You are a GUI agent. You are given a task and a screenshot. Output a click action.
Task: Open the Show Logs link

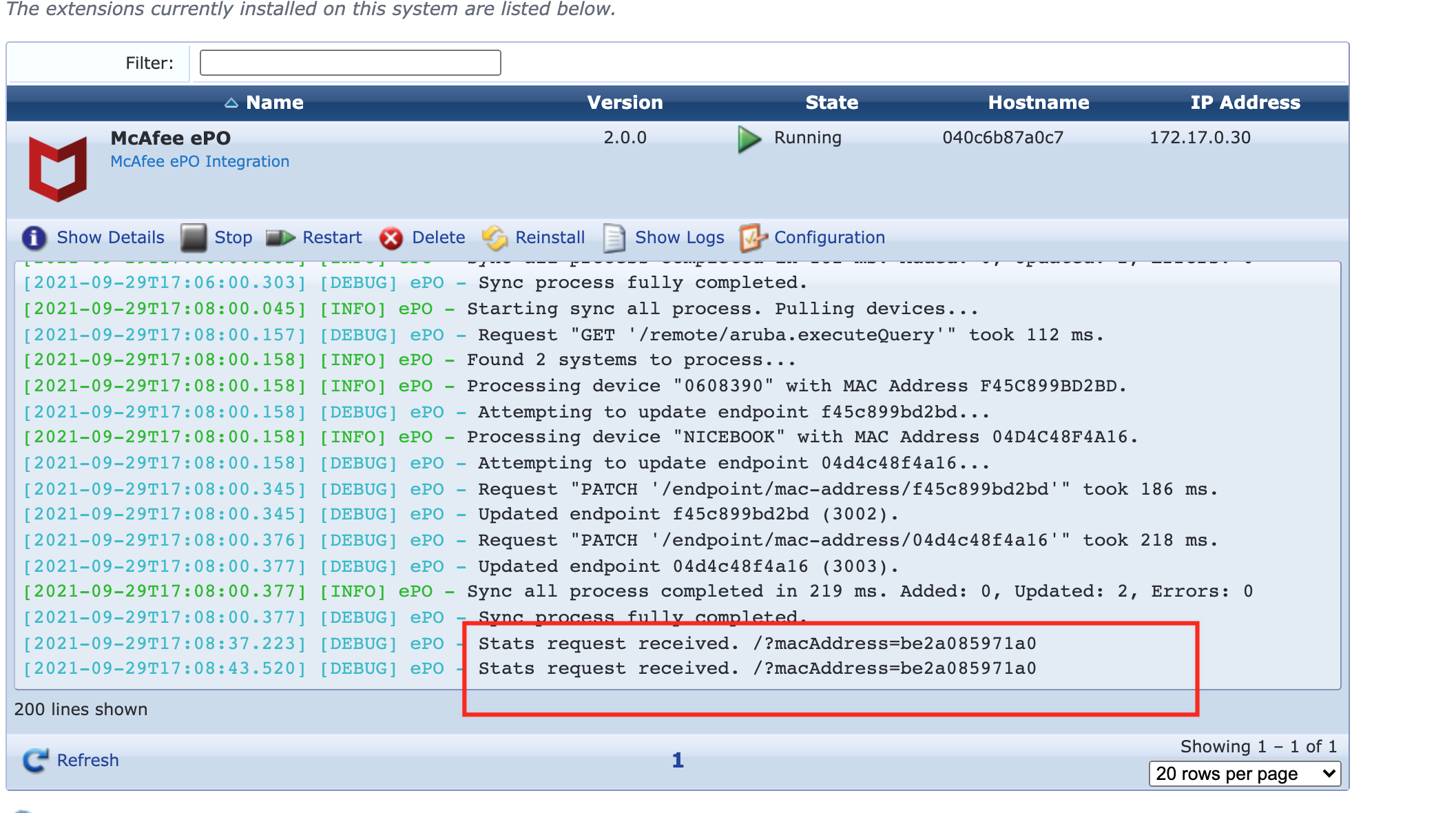pyautogui.click(x=679, y=238)
